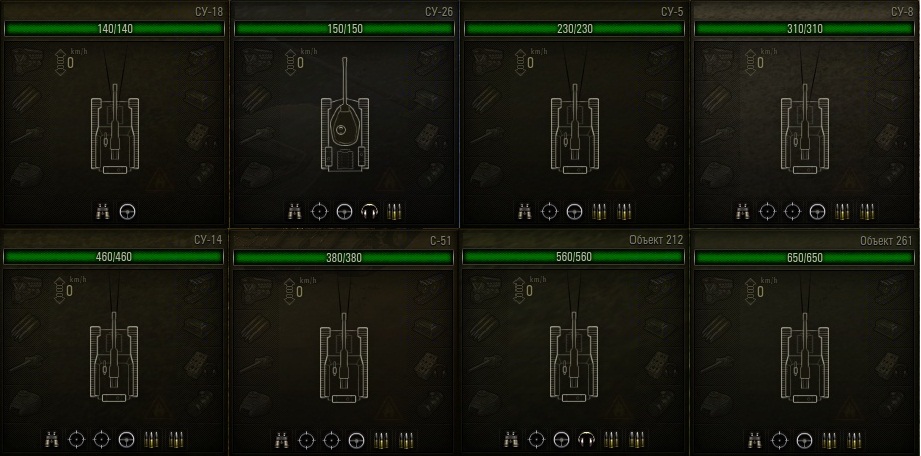Select the gunner crosshair in Объект 261 panel
The height and width of the screenshot is (456, 921).
779,439
